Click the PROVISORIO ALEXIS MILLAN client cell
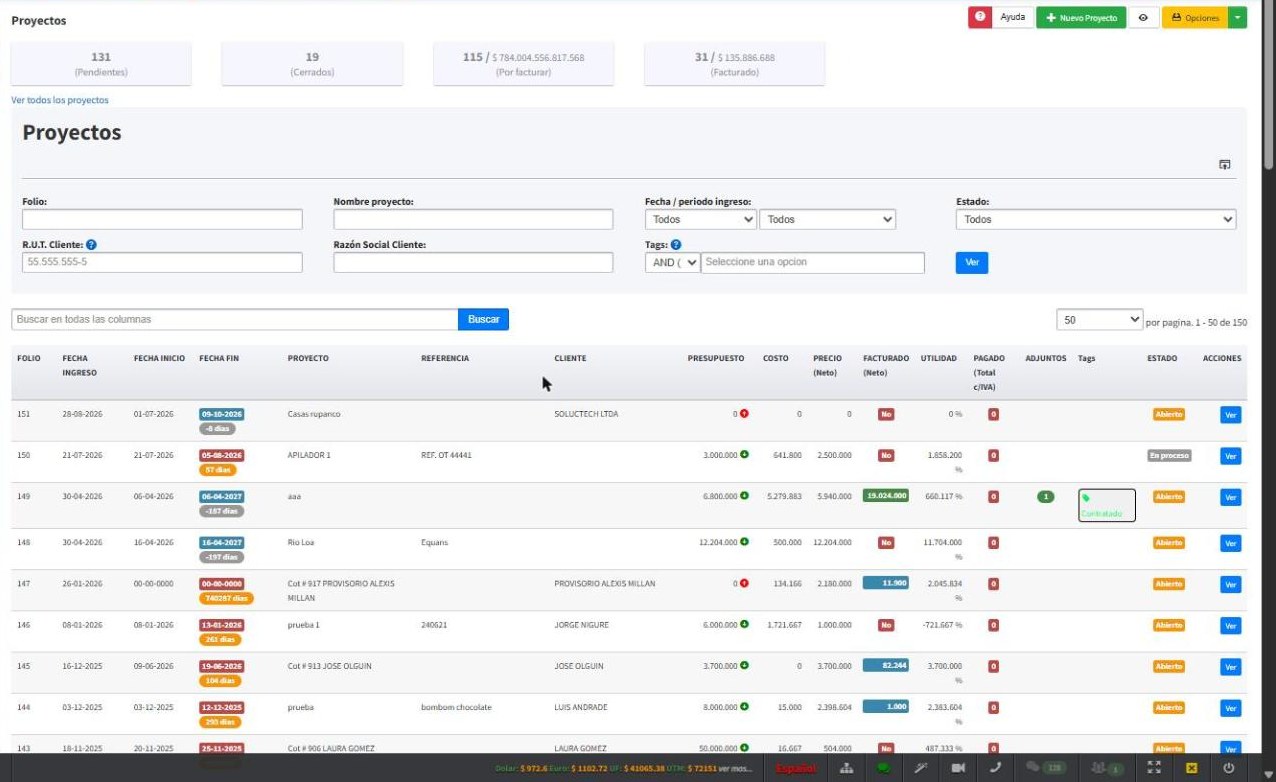The image size is (1276, 782). [x=604, y=583]
